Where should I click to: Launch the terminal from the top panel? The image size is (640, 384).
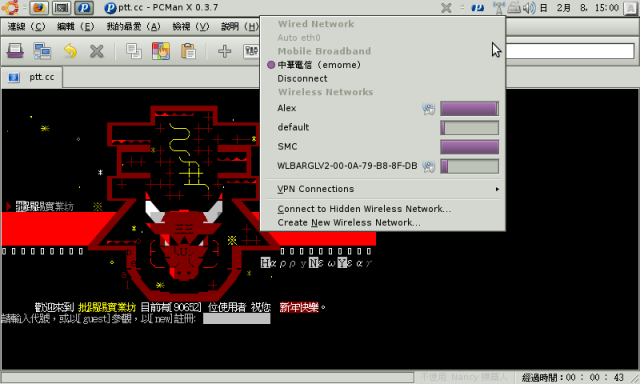(x=62, y=7)
